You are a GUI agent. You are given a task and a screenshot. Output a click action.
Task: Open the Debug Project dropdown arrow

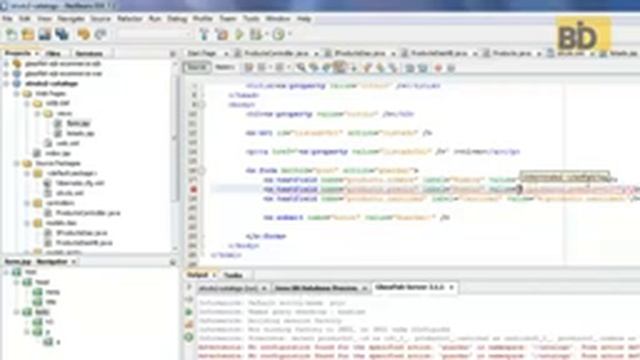point(267,35)
